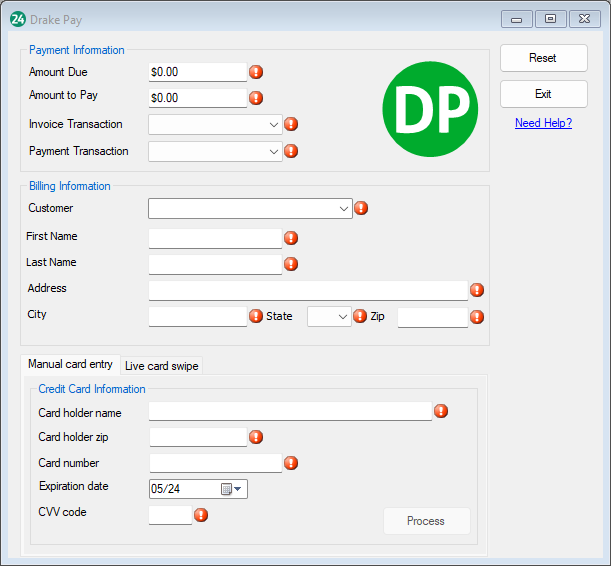Expand the Invoice Transaction dropdown
Viewport: 611px width, 566px height.
click(x=274, y=125)
